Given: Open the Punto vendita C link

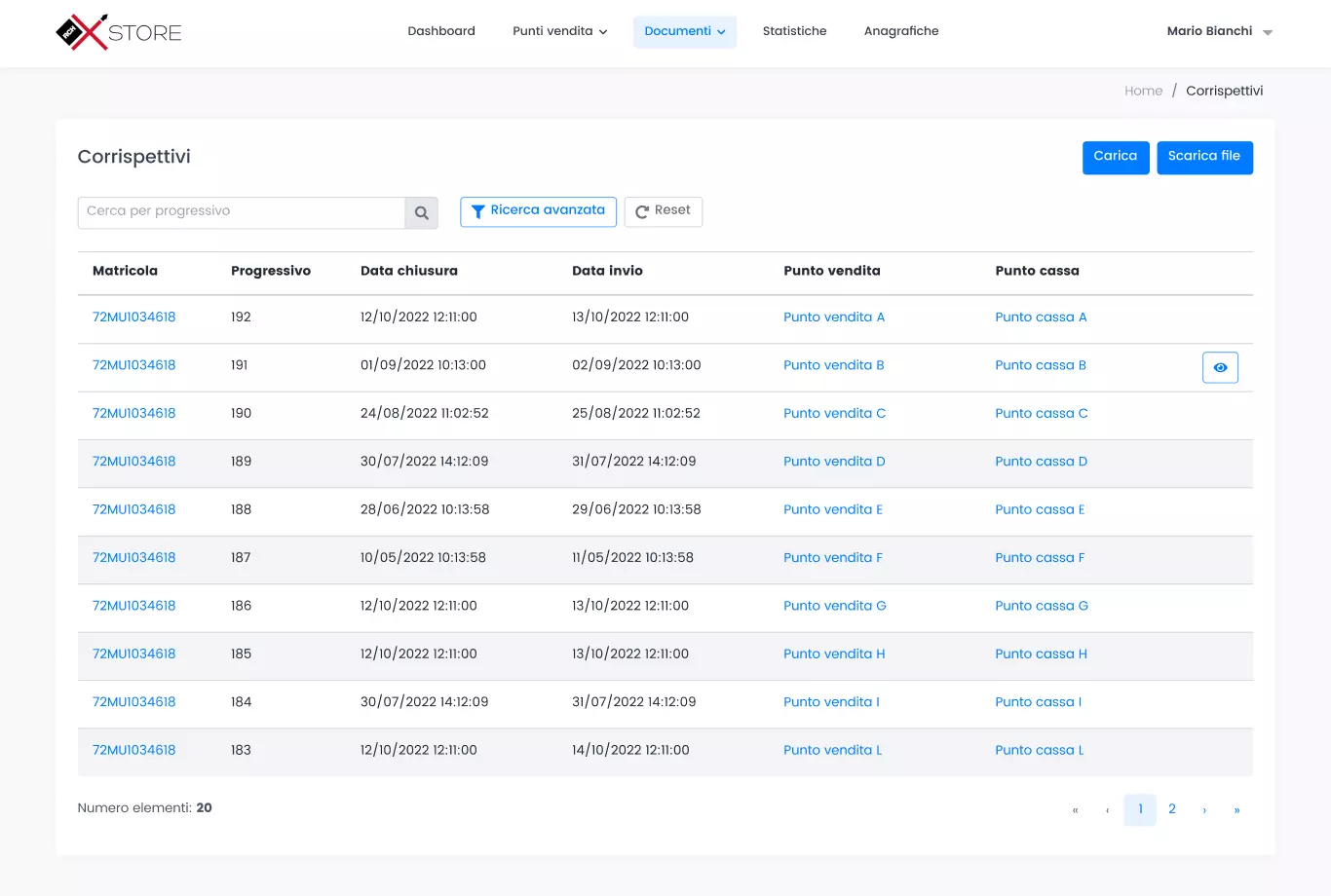Looking at the screenshot, I should click(834, 413).
